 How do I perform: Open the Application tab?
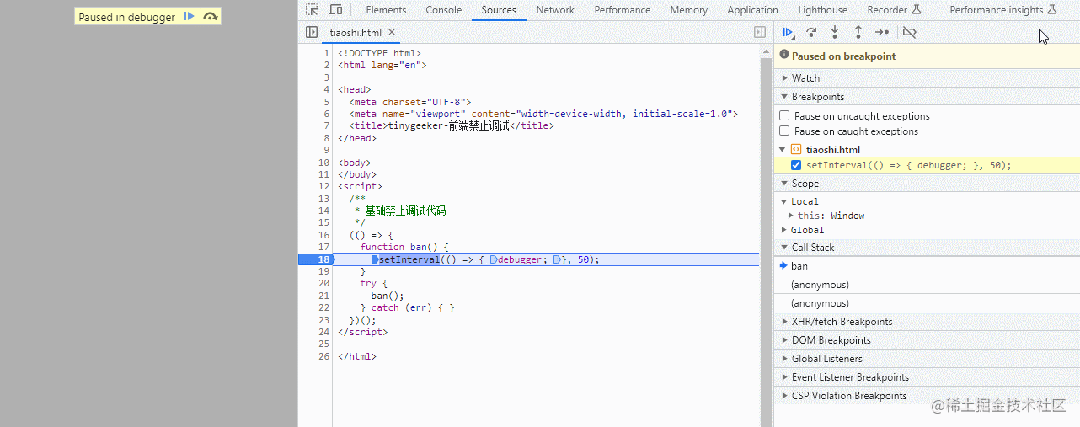(753, 10)
